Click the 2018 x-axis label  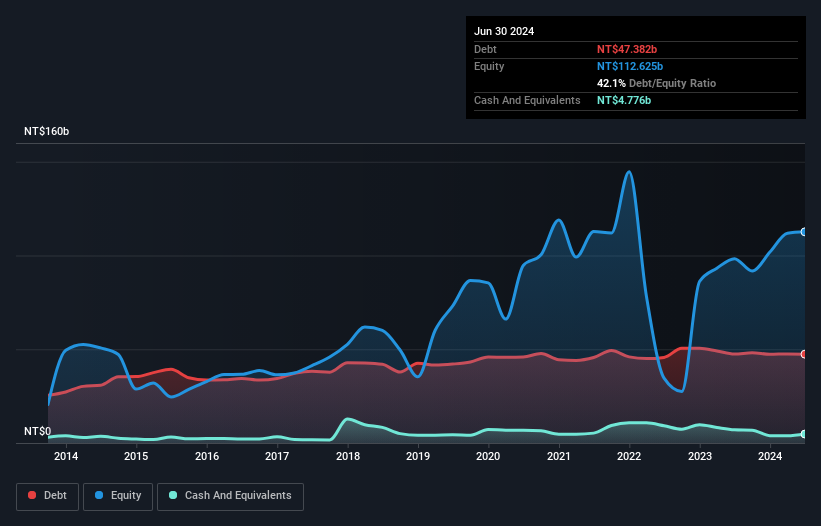point(348,456)
